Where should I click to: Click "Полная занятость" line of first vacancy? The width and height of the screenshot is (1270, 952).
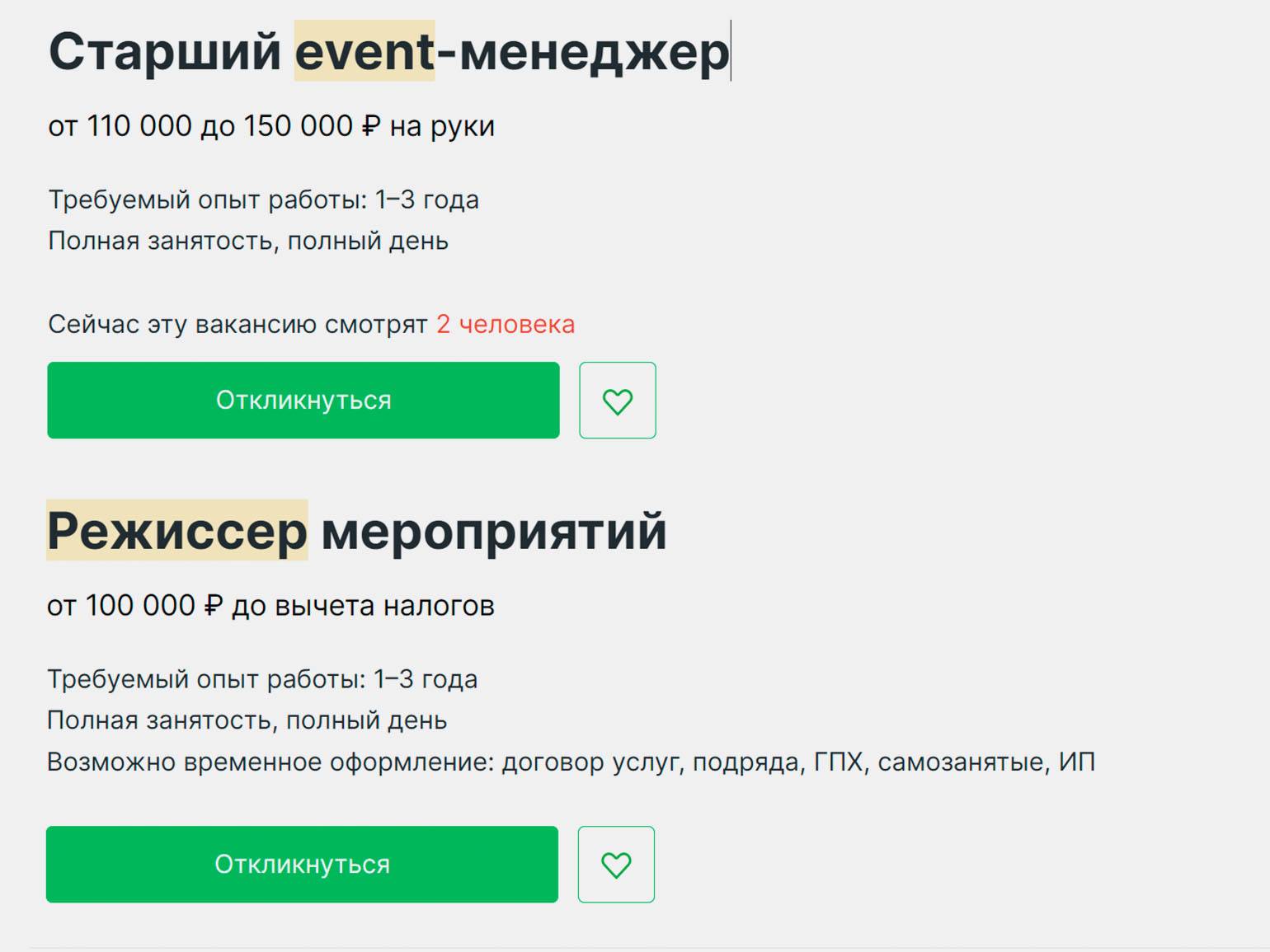[x=248, y=241]
